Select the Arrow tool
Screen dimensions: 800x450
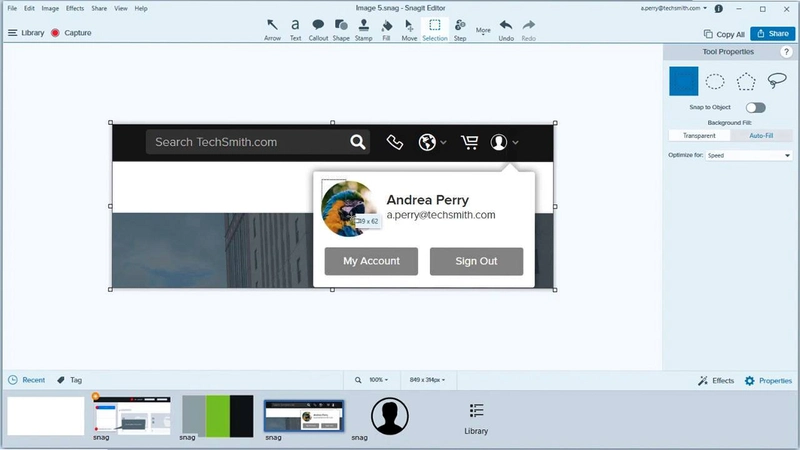[x=272, y=30]
